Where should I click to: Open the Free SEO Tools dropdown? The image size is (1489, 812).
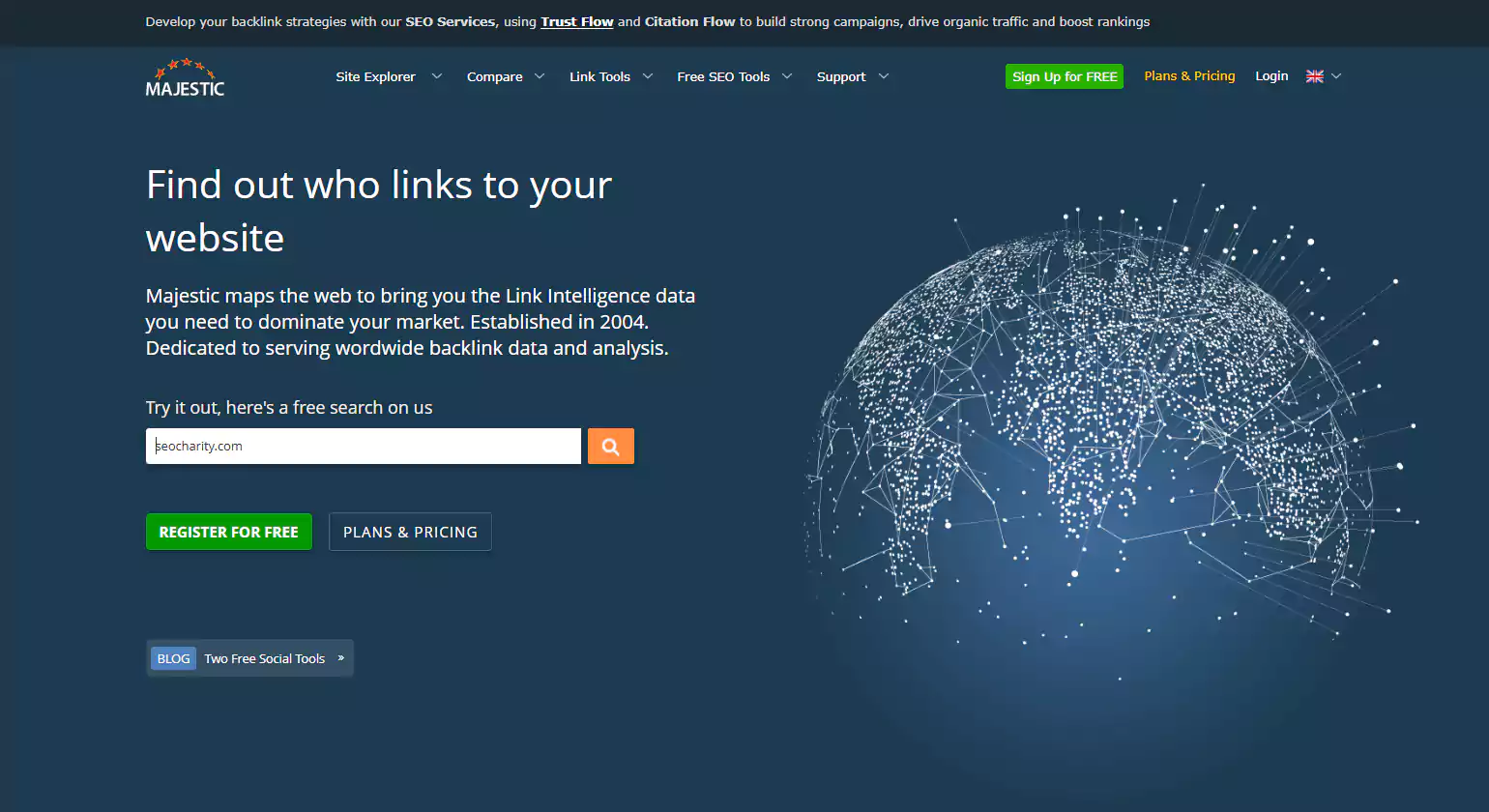[x=787, y=75]
